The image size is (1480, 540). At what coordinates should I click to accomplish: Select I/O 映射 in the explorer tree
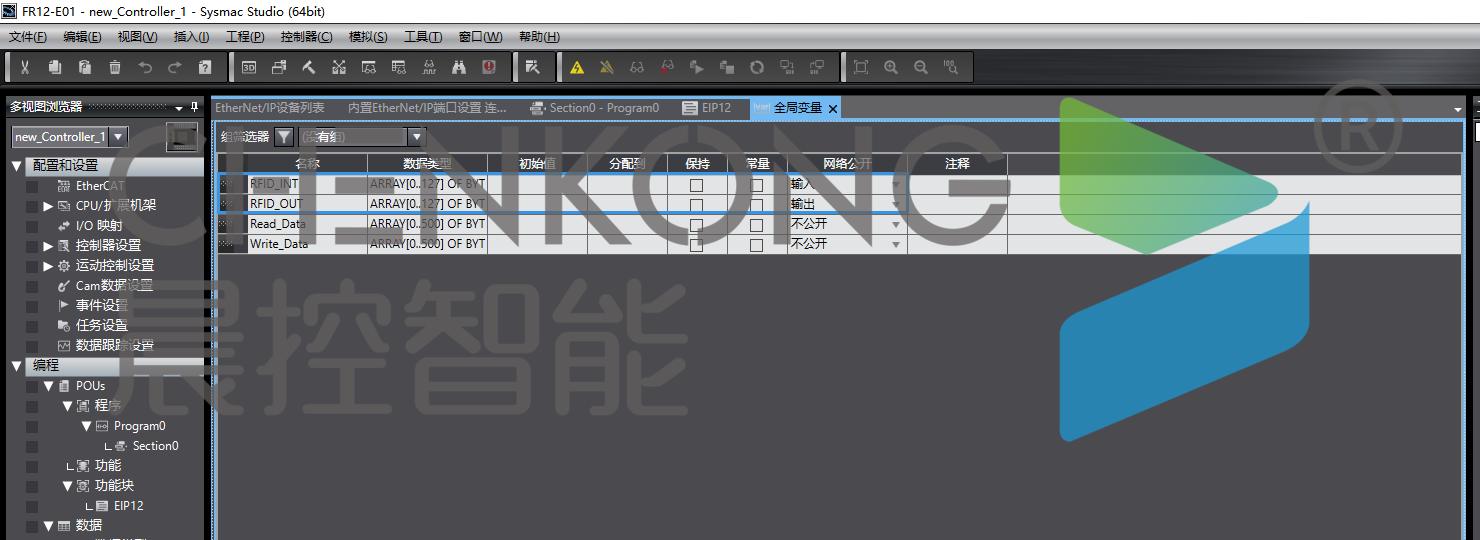tap(99, 226)
